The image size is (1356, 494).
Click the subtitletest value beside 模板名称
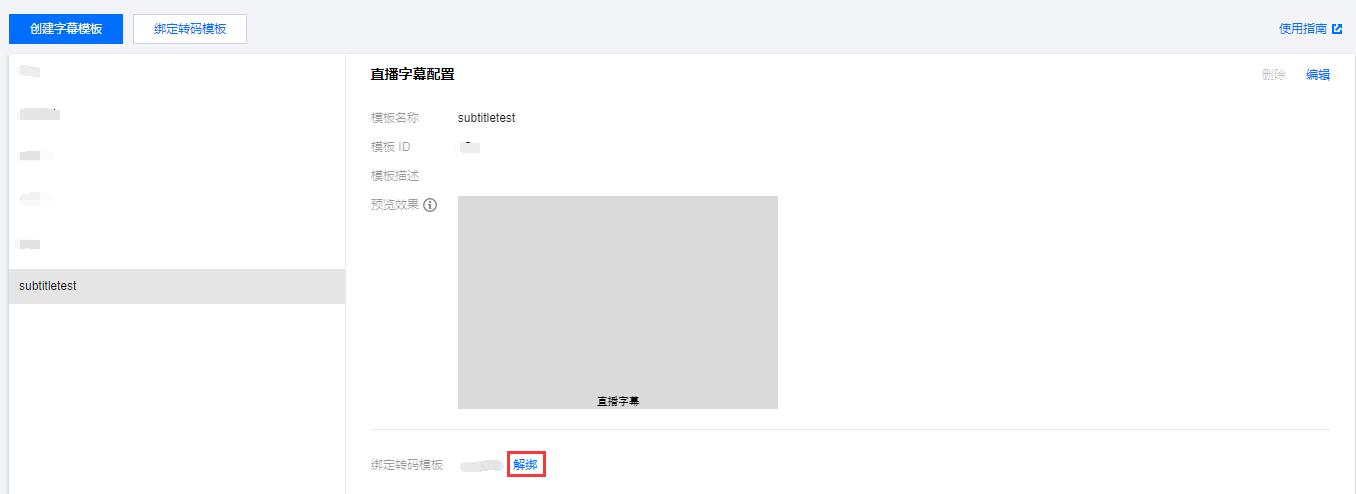point(487,118)
